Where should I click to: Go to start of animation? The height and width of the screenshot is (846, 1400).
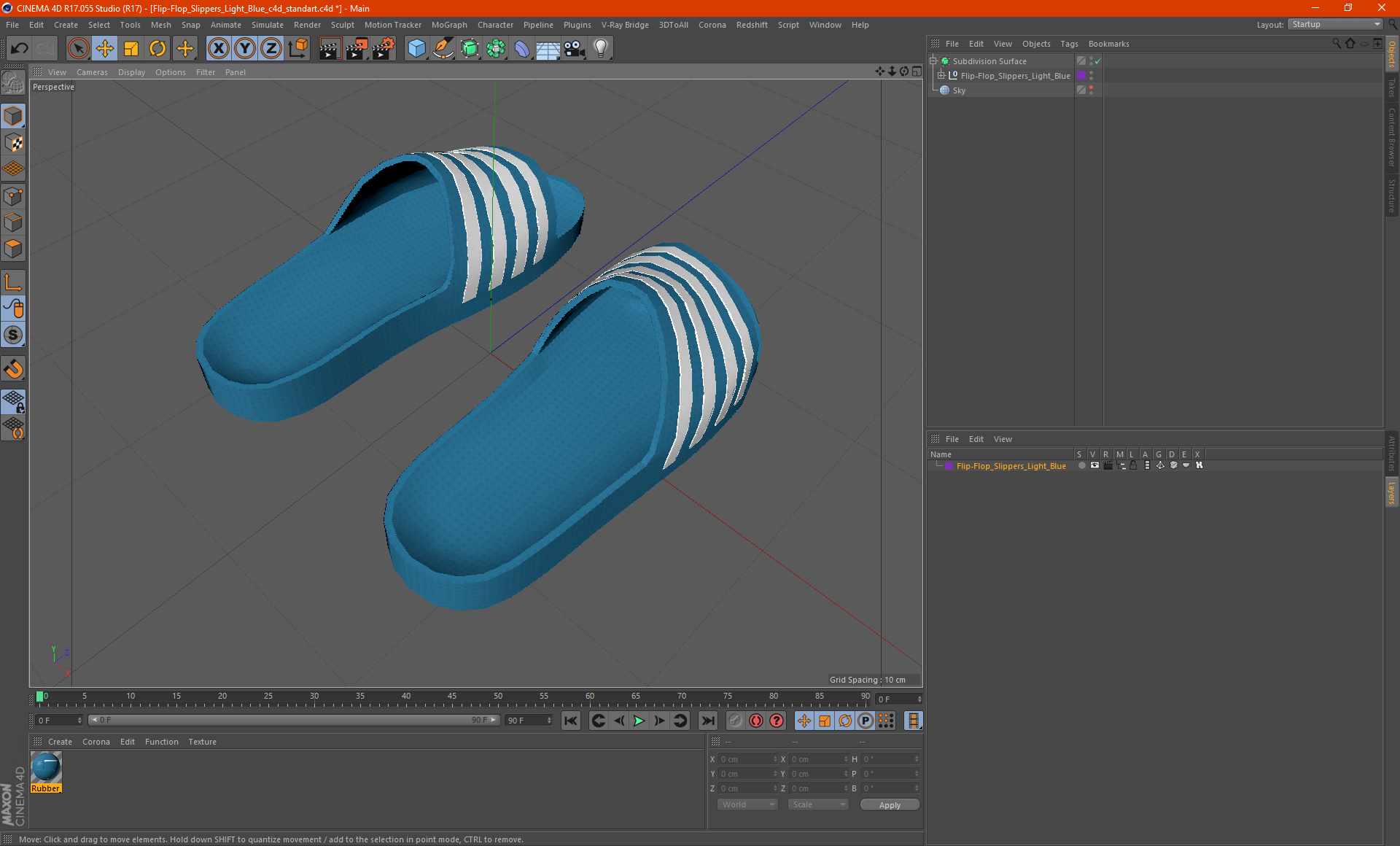pos(570,721)
